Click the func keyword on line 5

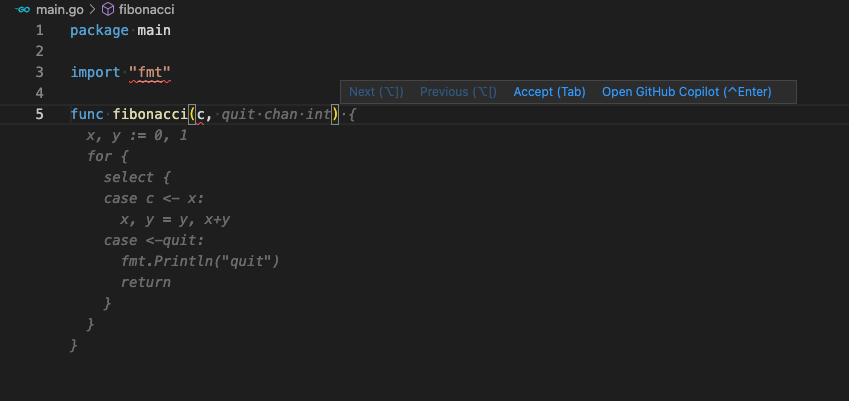point(87,114)
